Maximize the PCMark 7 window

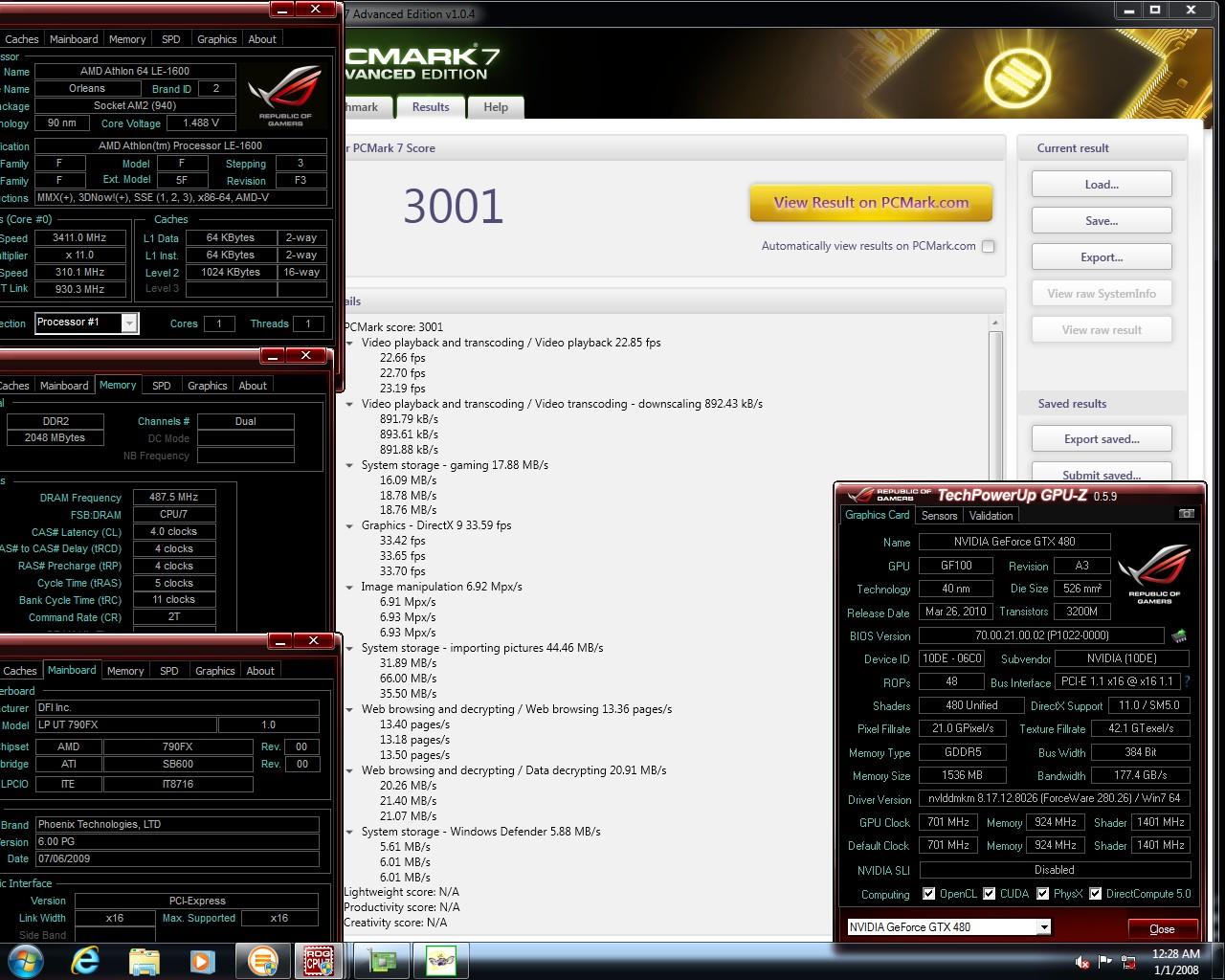[1155, 10]
